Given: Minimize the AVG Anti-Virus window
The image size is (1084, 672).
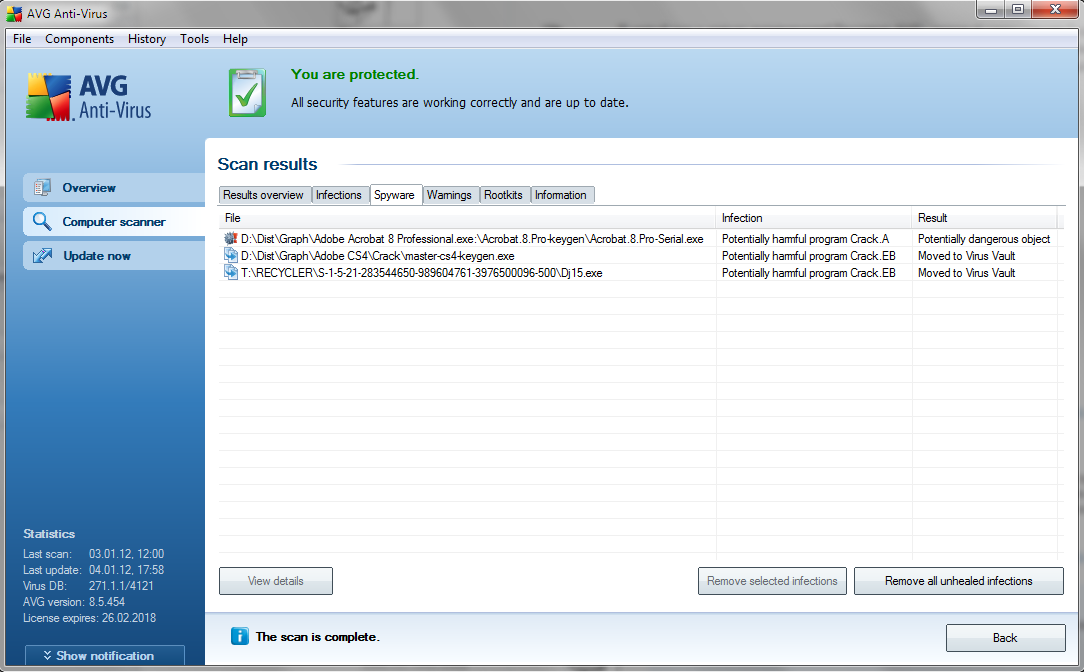Looking at the screenshot, I should (x=991, y=10).
